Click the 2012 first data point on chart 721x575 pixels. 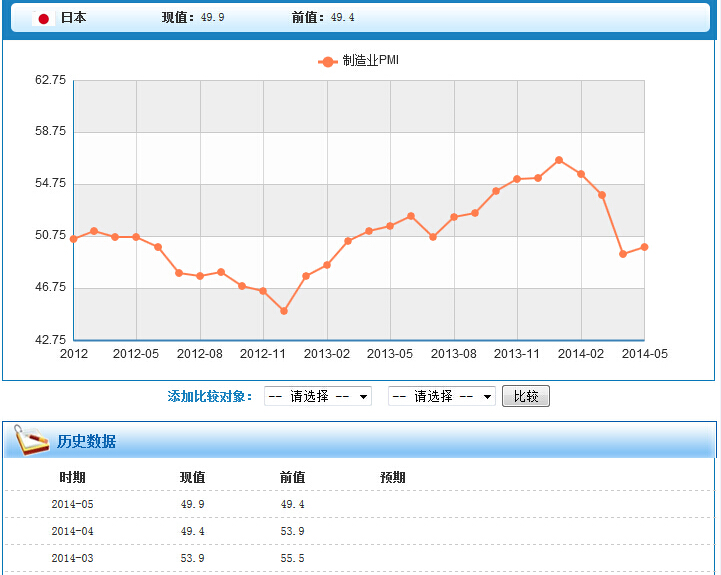[x=74, y=239]
